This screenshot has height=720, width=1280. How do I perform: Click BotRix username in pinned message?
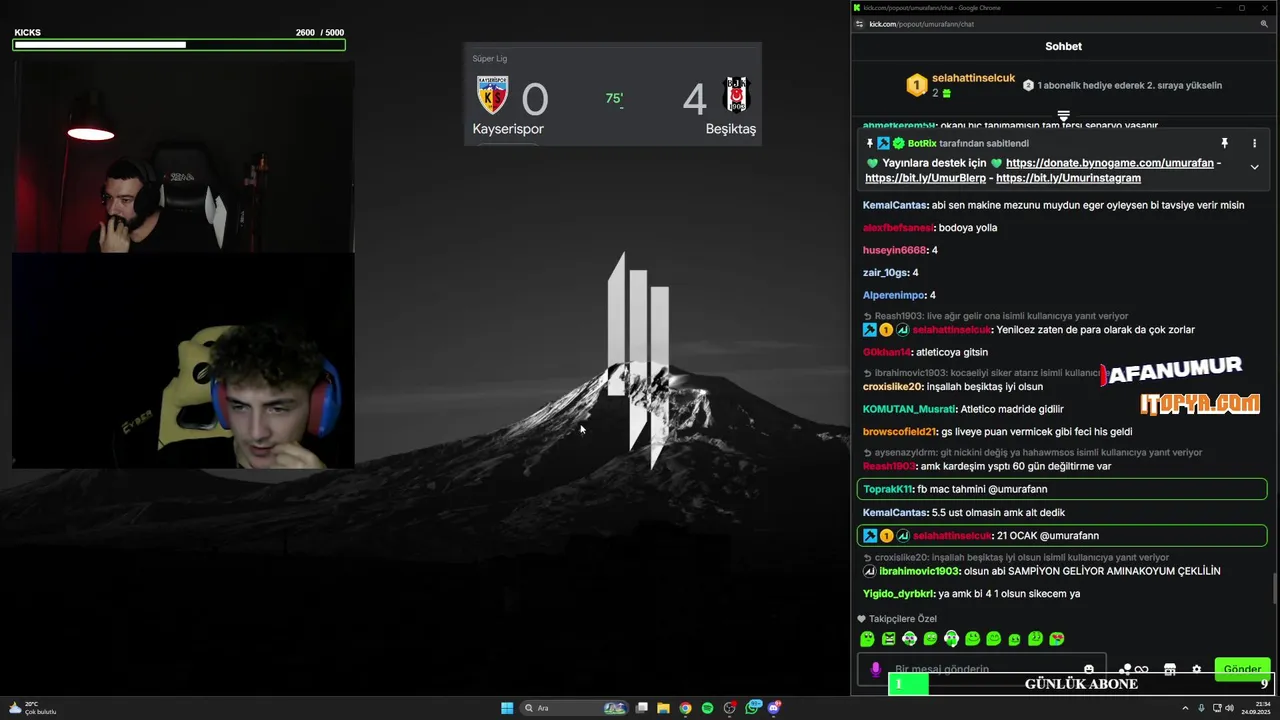click(922, 144)
